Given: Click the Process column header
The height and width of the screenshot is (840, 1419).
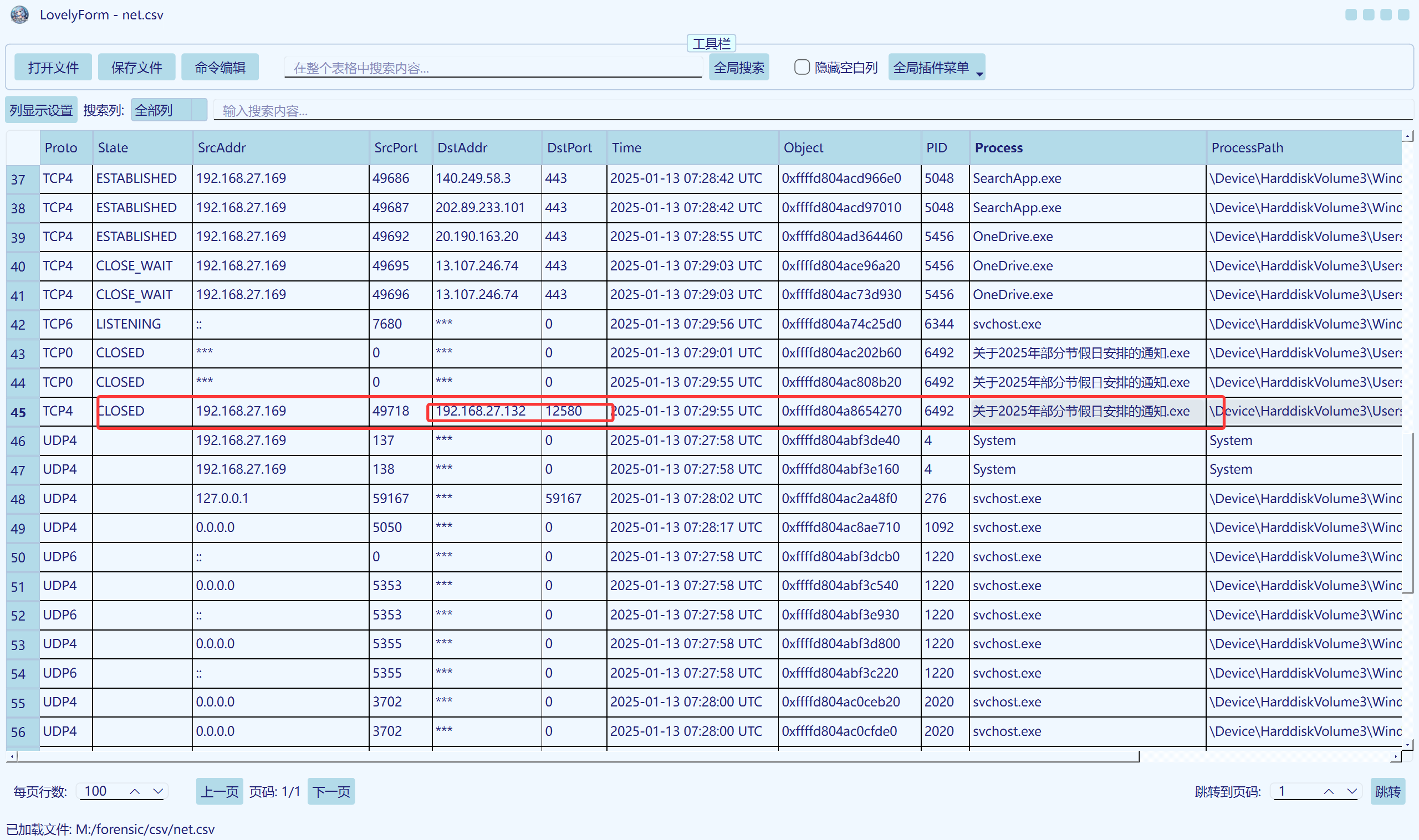Looking at the screenshot, I should pyautogui.click(x=1087, y=148).
